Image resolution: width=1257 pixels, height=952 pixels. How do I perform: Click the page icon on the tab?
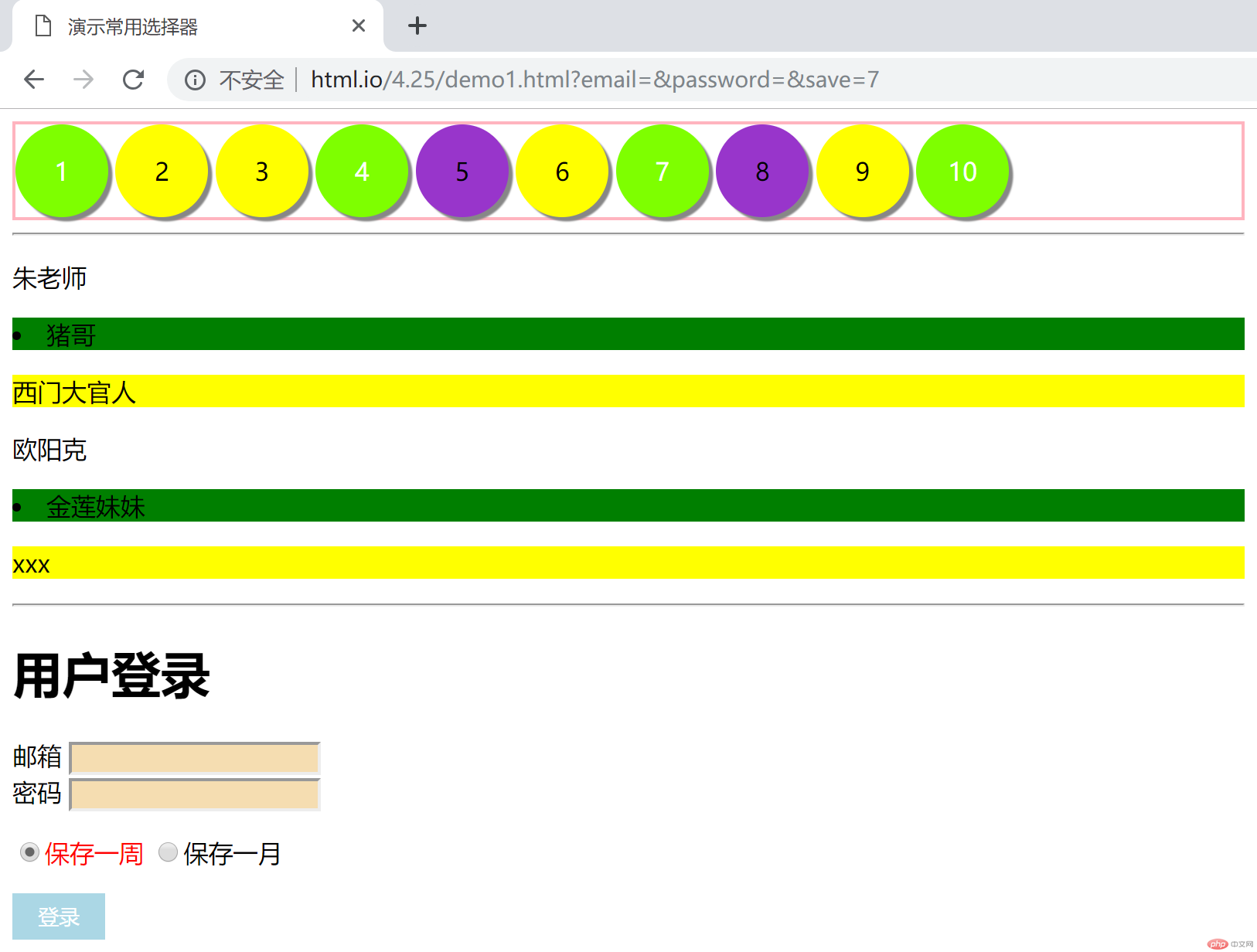pyautogui.click(x=43, y=26)
